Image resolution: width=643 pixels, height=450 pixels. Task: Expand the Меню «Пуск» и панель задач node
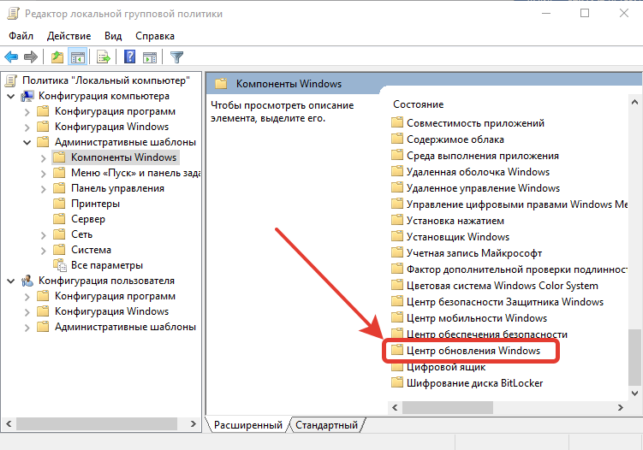tap(43, 174)
